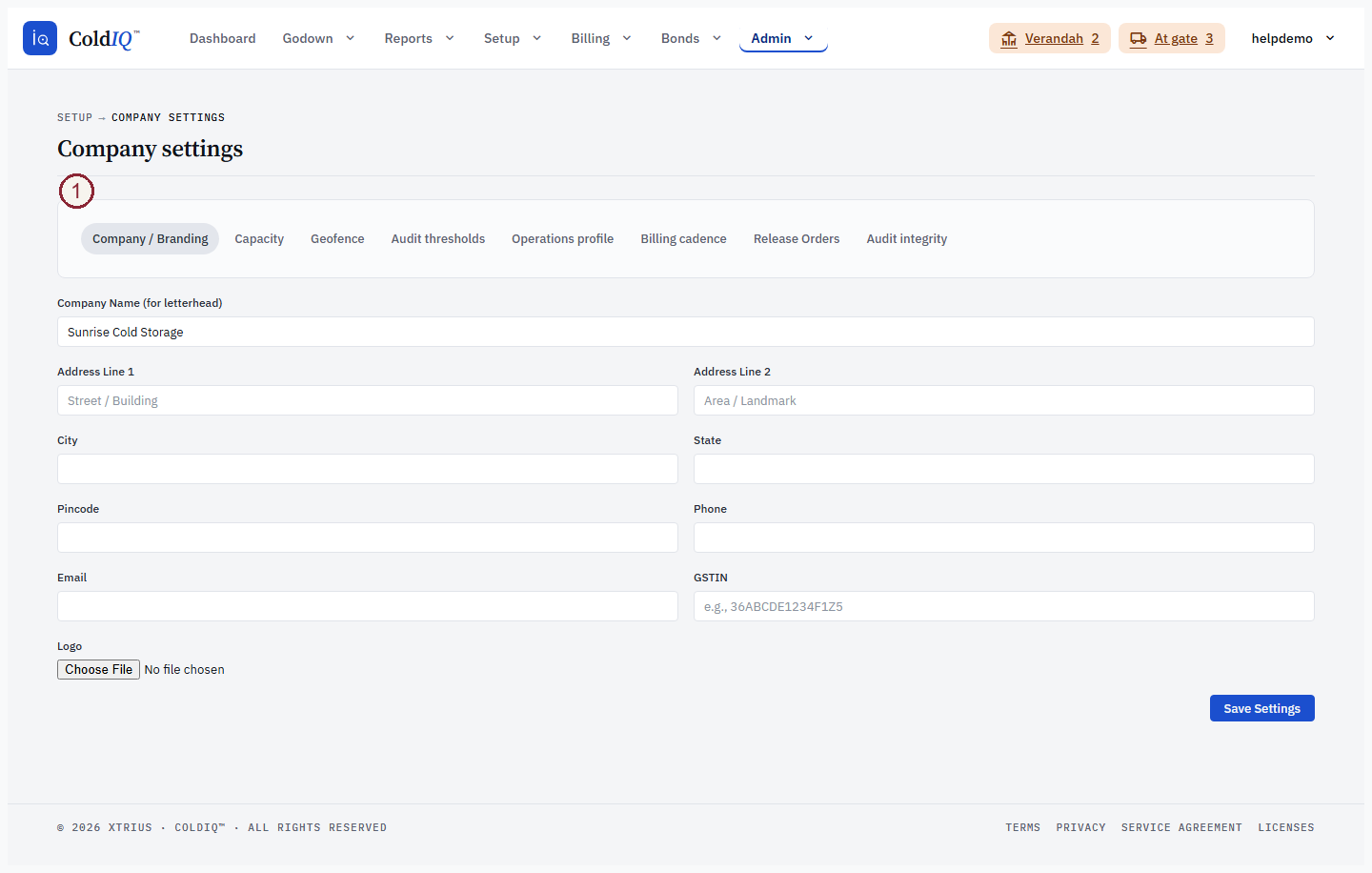Image resolution: width=1372 pixels, height=873 pixels.
Task: Click the Choose File logo button
Action: tap(99, 670)
